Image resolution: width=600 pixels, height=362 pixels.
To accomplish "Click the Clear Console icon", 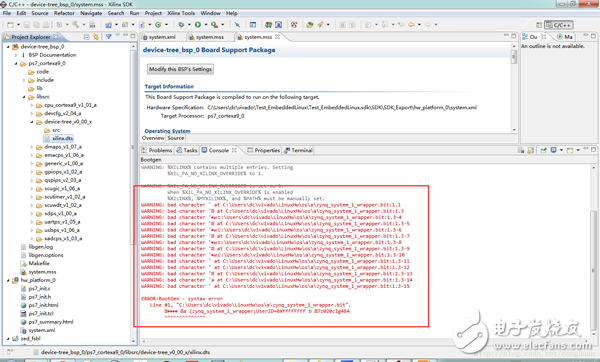I will [x=521, y=150].
